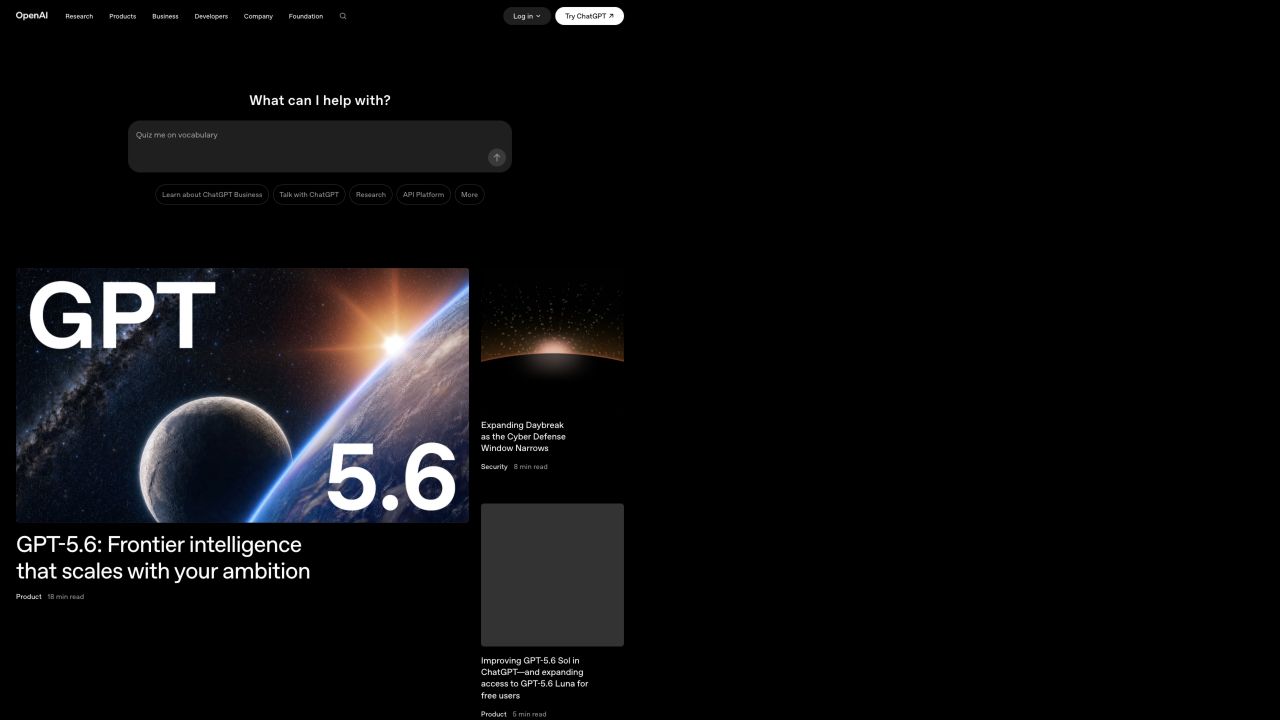Click the '18 min read' label
The width and height of the screenshot is (1280, 720).
[x=66, y=597]
